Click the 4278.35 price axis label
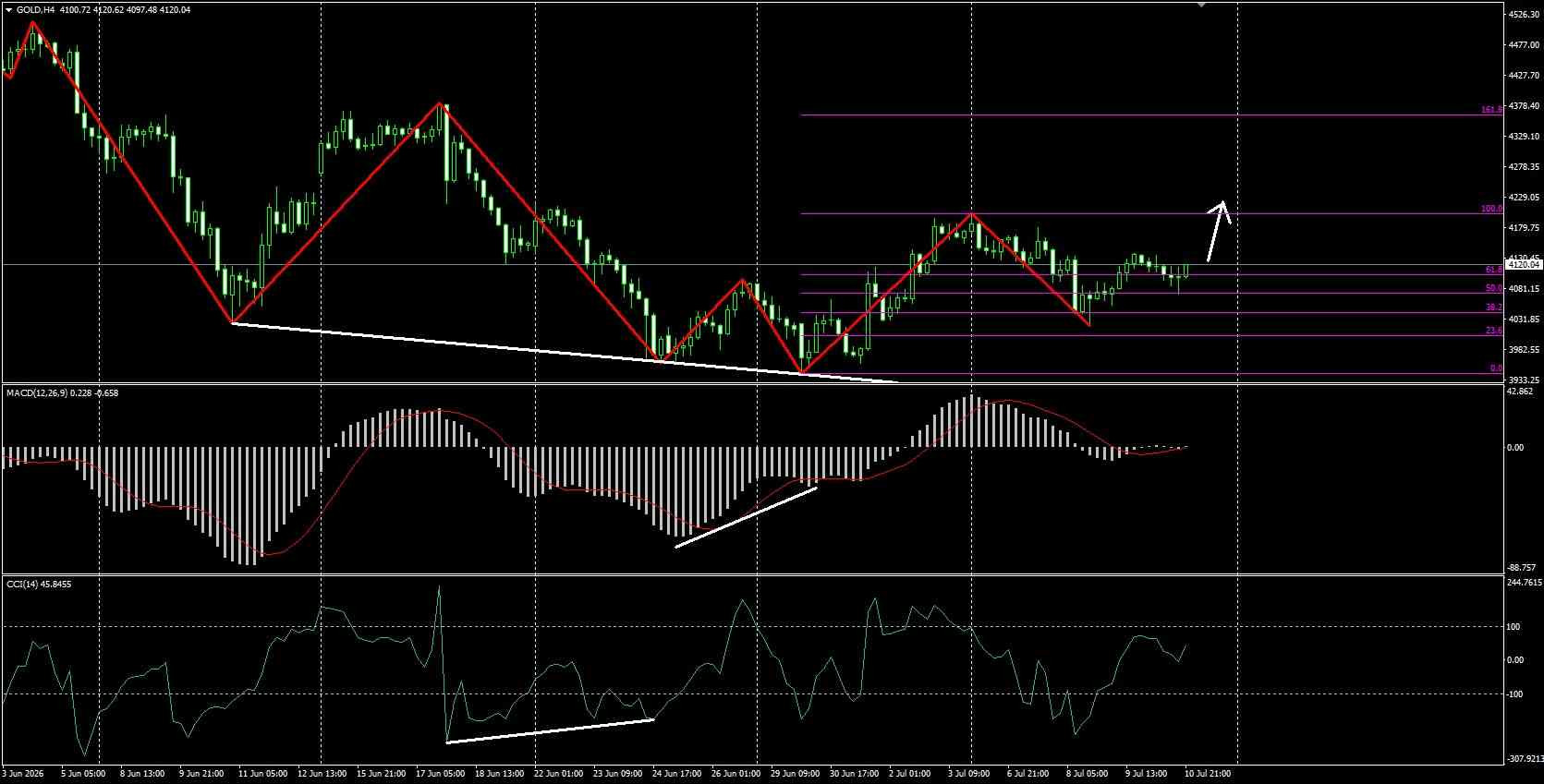The image size is (1544, 784). 1523,167
